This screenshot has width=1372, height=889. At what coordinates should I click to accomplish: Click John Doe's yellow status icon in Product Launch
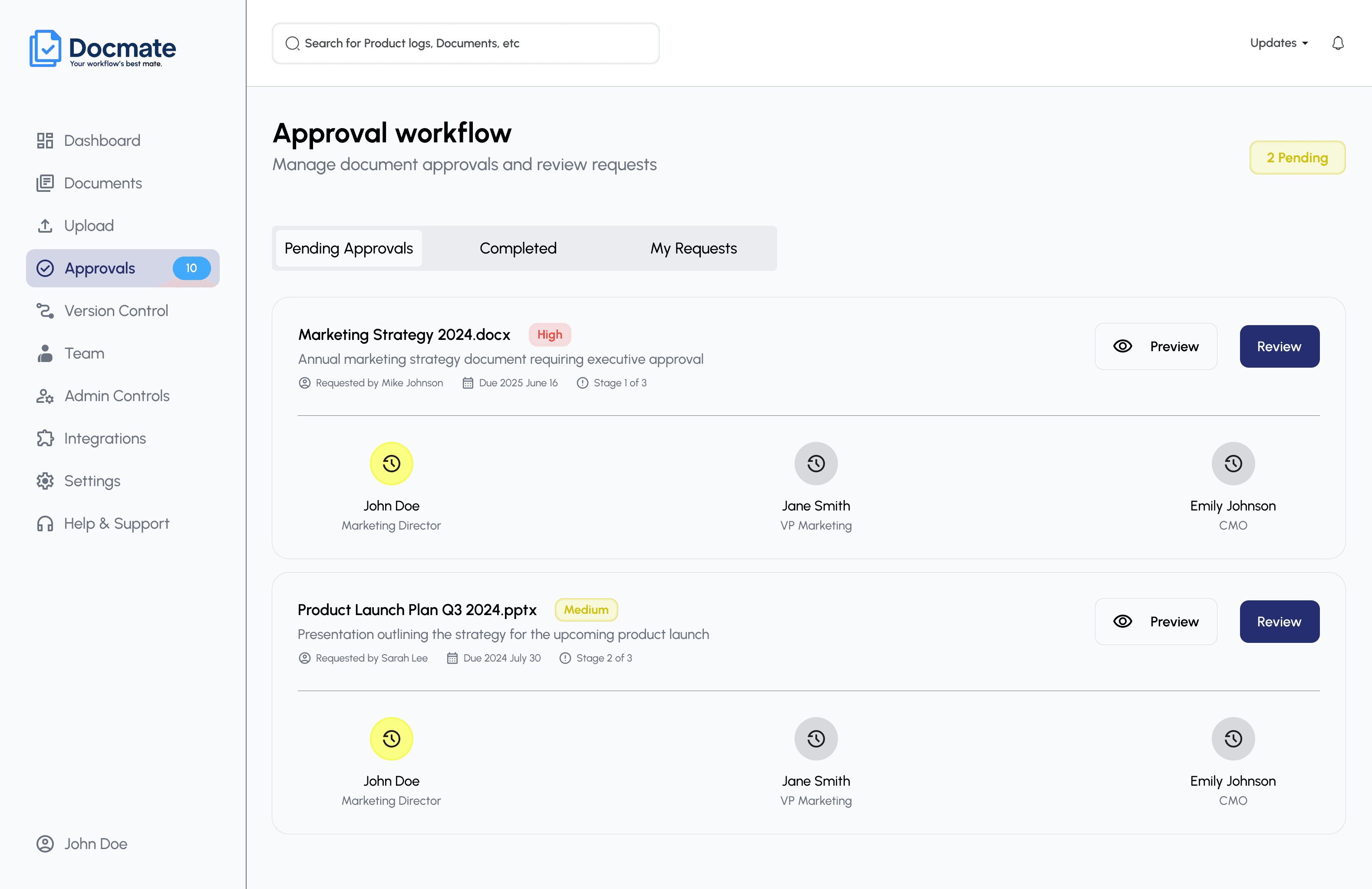[x=392, y=738]
